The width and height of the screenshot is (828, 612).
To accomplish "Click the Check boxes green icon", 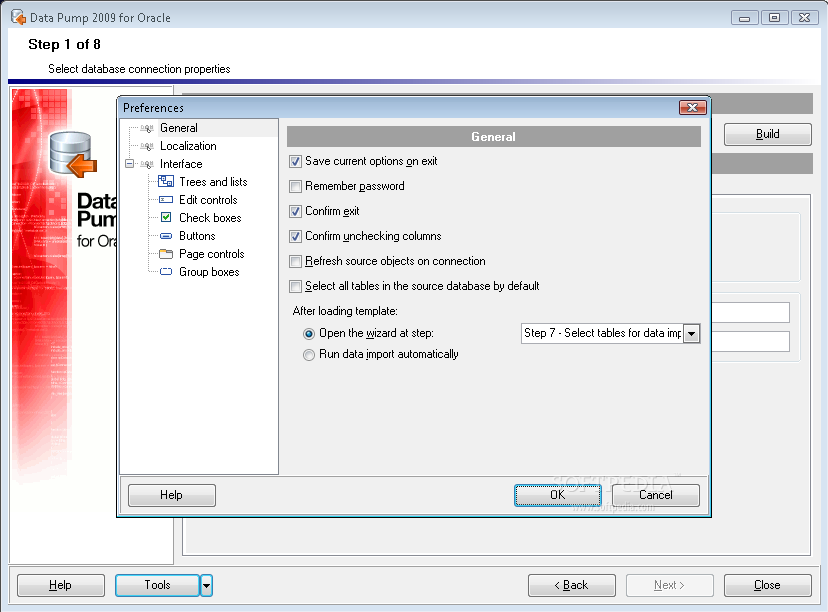I will point(166,217).
